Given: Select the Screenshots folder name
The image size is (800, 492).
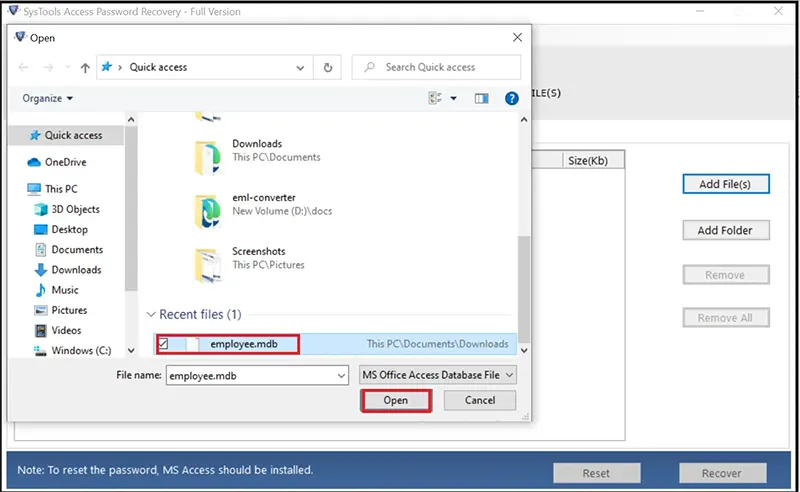Looking at the screenshot, I should pos(259,251).
